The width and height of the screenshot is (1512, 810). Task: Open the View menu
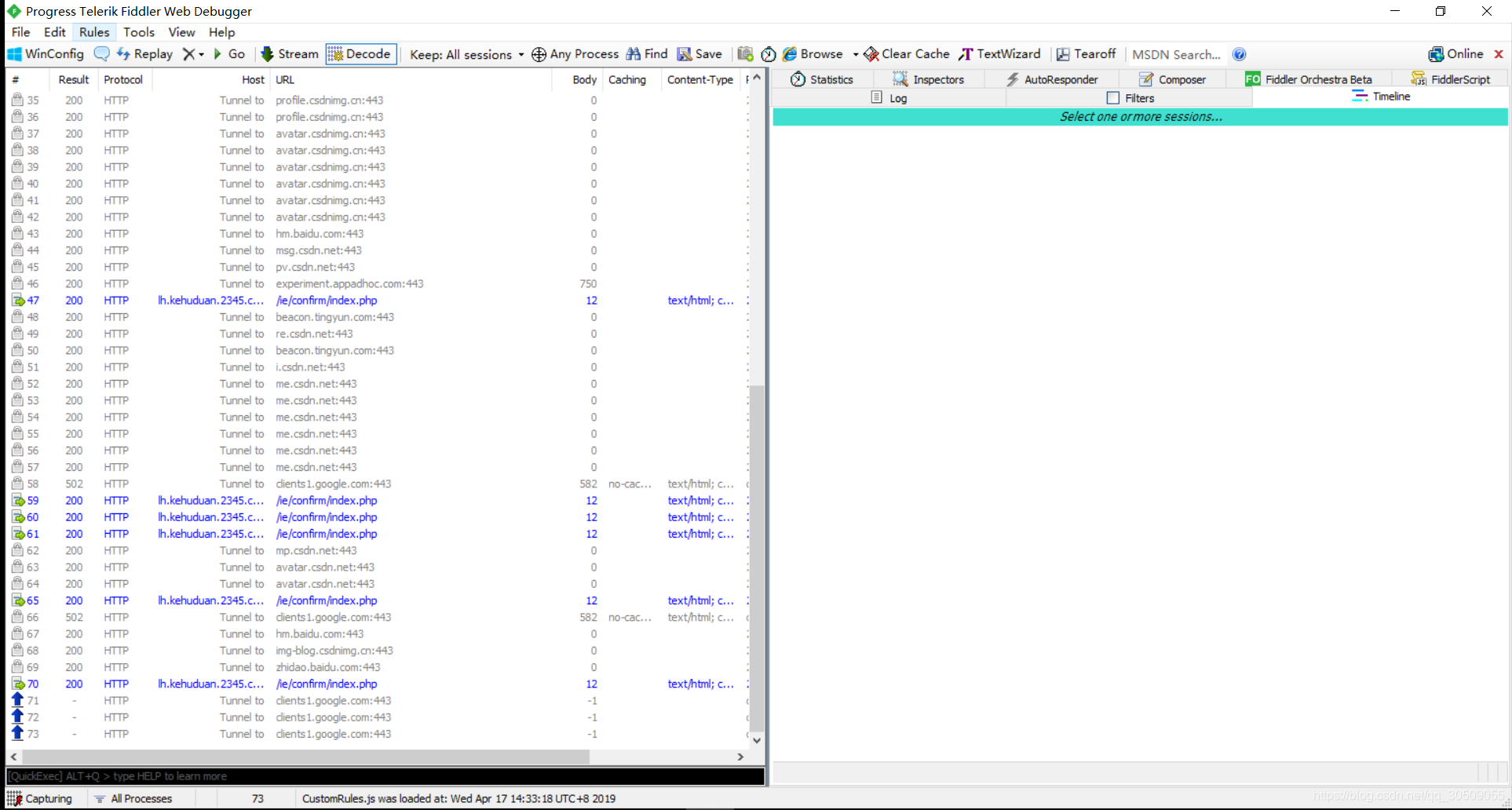pyautogui.click(x=181, y=32)
